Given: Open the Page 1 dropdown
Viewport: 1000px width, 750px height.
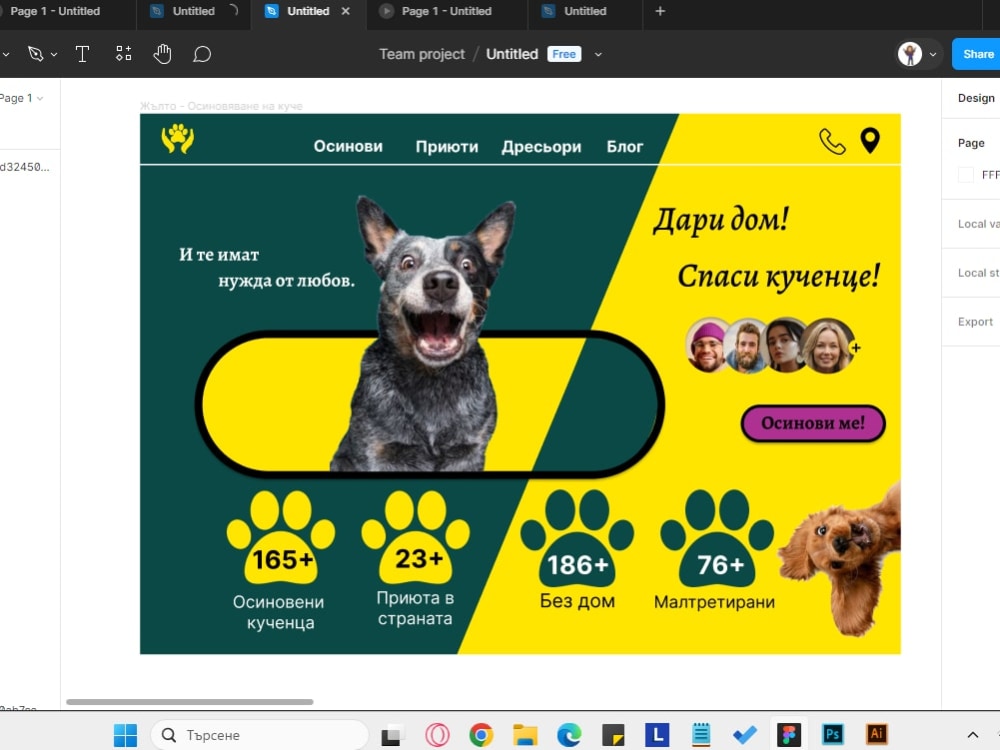Looking at the screenshot, I should [x=22, y=98].
